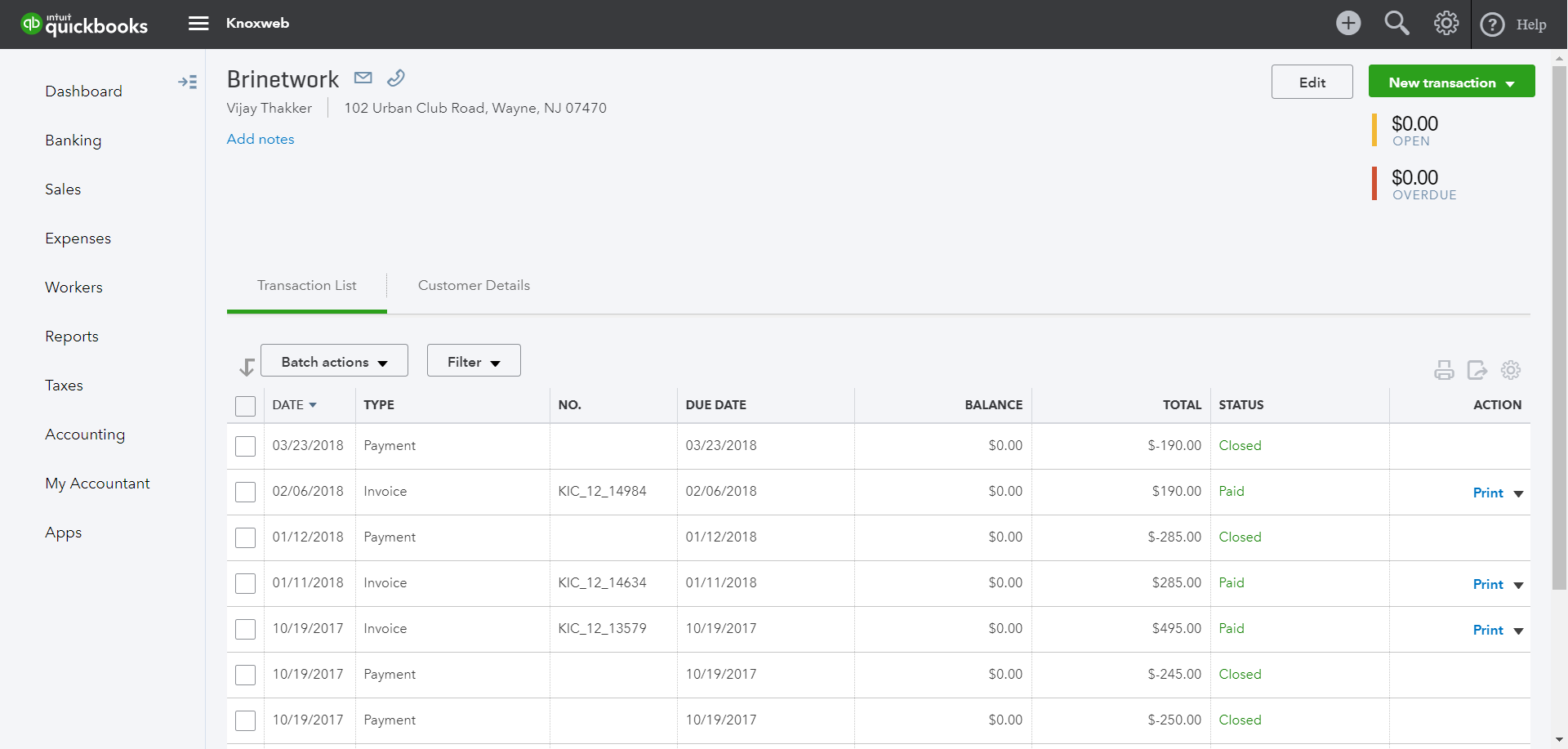Image resolution: width=1568 pixels, height=749 pixels.
Task: Click the email envelope icon beside Brinetwork
Action: tap(363, 78)
